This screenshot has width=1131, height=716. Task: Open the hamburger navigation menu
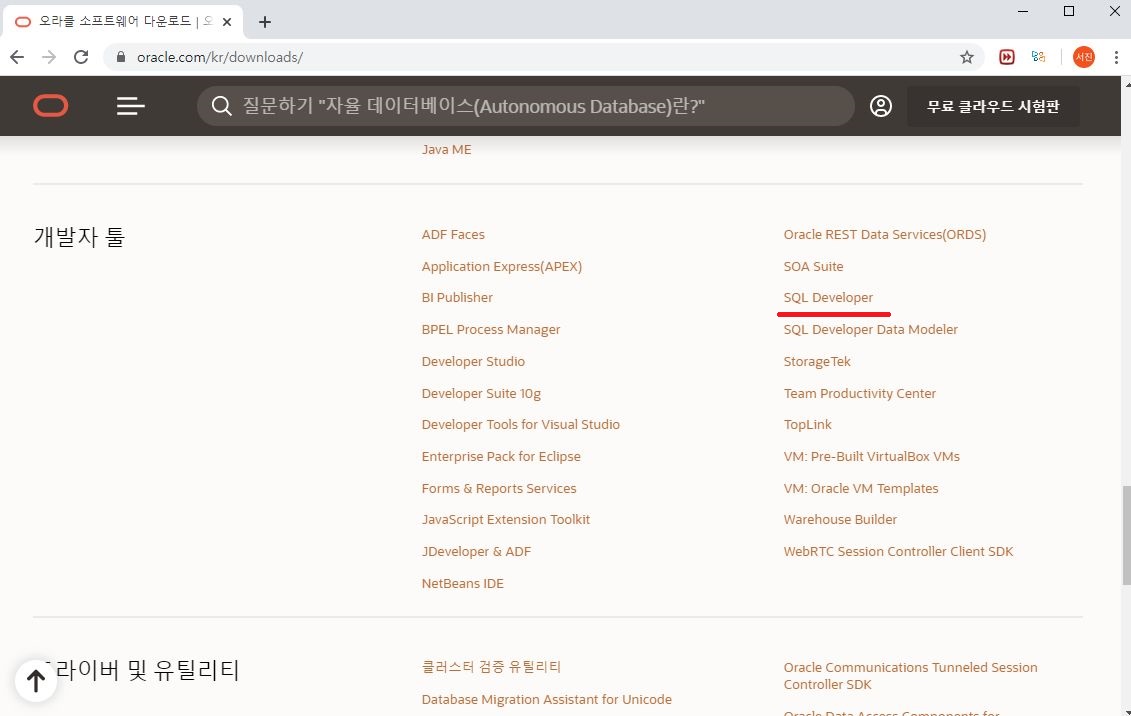[x=131, y=106]
